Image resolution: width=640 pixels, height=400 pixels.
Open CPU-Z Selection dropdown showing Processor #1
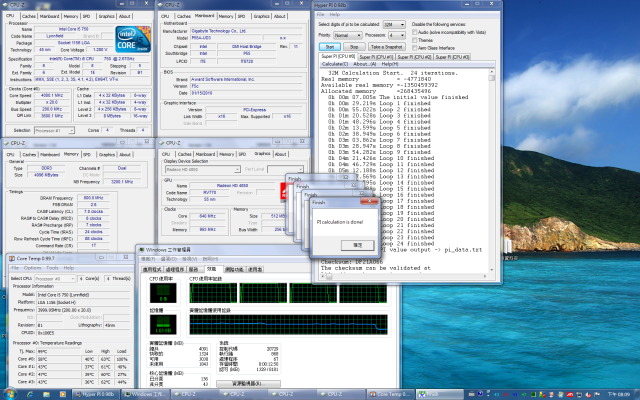pos(54,130)
